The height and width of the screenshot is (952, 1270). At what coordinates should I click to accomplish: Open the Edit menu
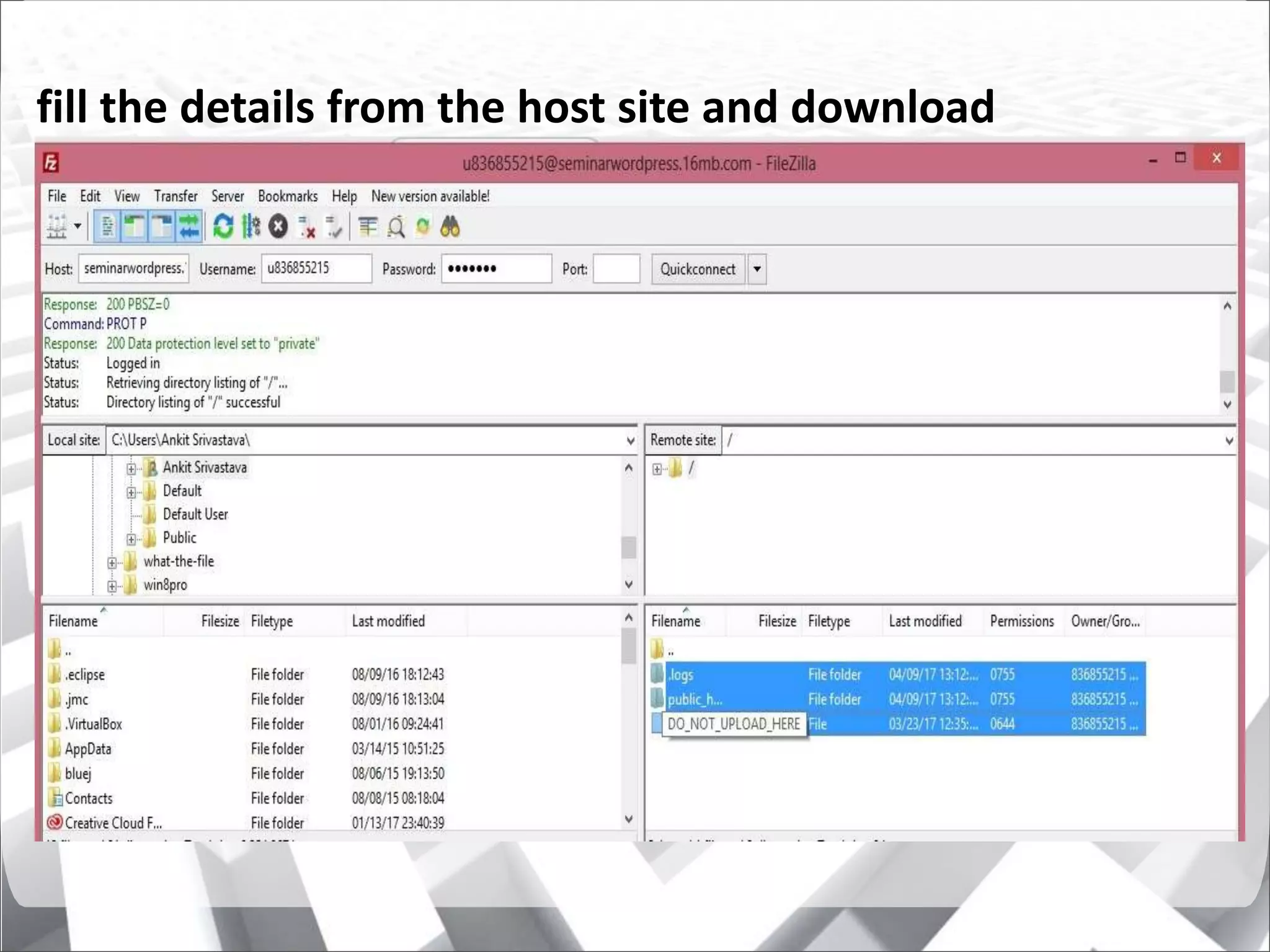(x=90, y=196)
